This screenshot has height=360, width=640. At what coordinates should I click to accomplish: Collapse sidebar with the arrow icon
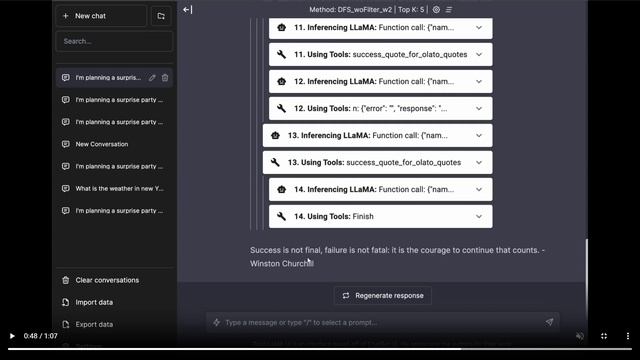(x=187, y=9)
